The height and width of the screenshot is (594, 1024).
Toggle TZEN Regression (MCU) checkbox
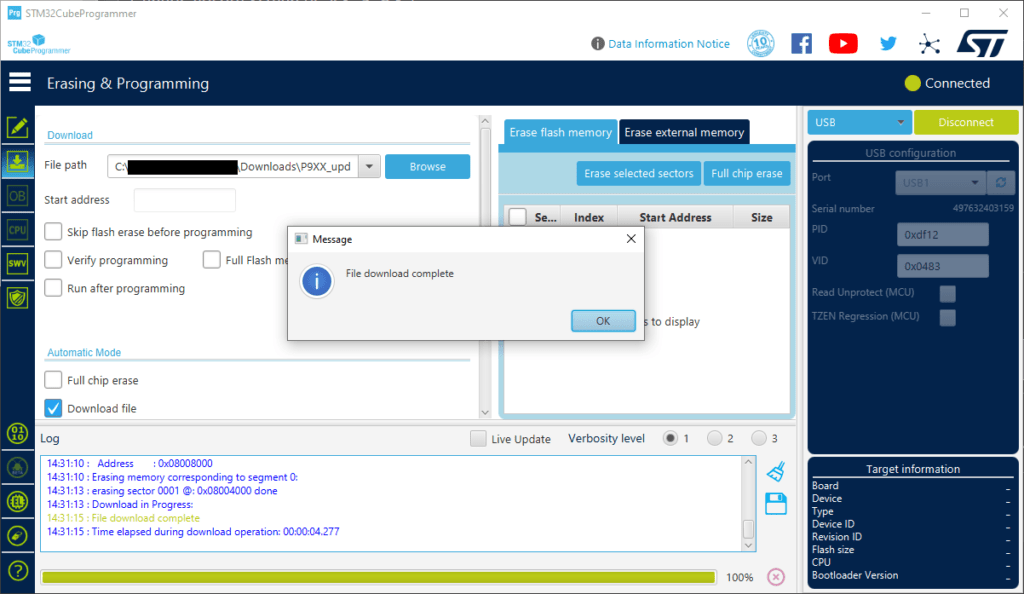(x=948, y=317)
